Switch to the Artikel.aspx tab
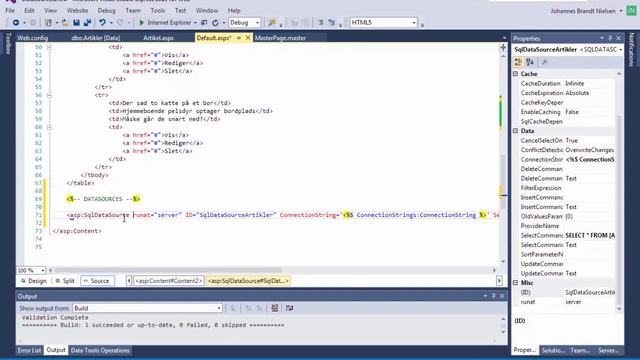640x360 pixels. (x=158, y=38)
